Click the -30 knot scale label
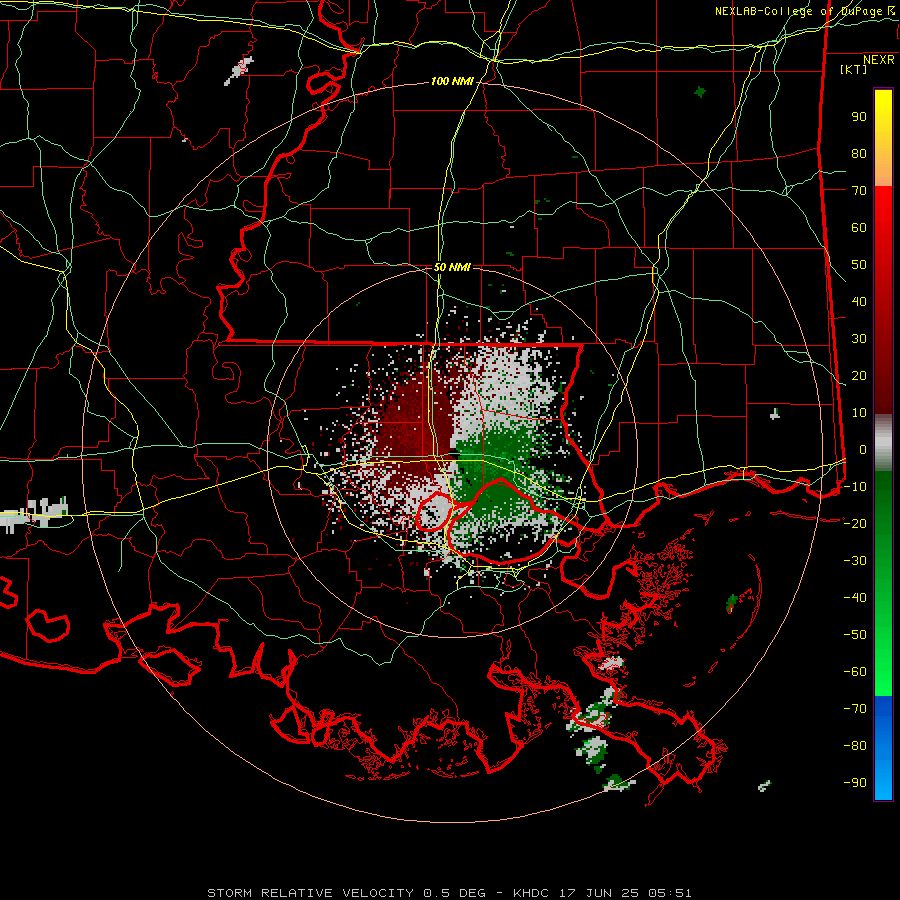 point(855,561)
